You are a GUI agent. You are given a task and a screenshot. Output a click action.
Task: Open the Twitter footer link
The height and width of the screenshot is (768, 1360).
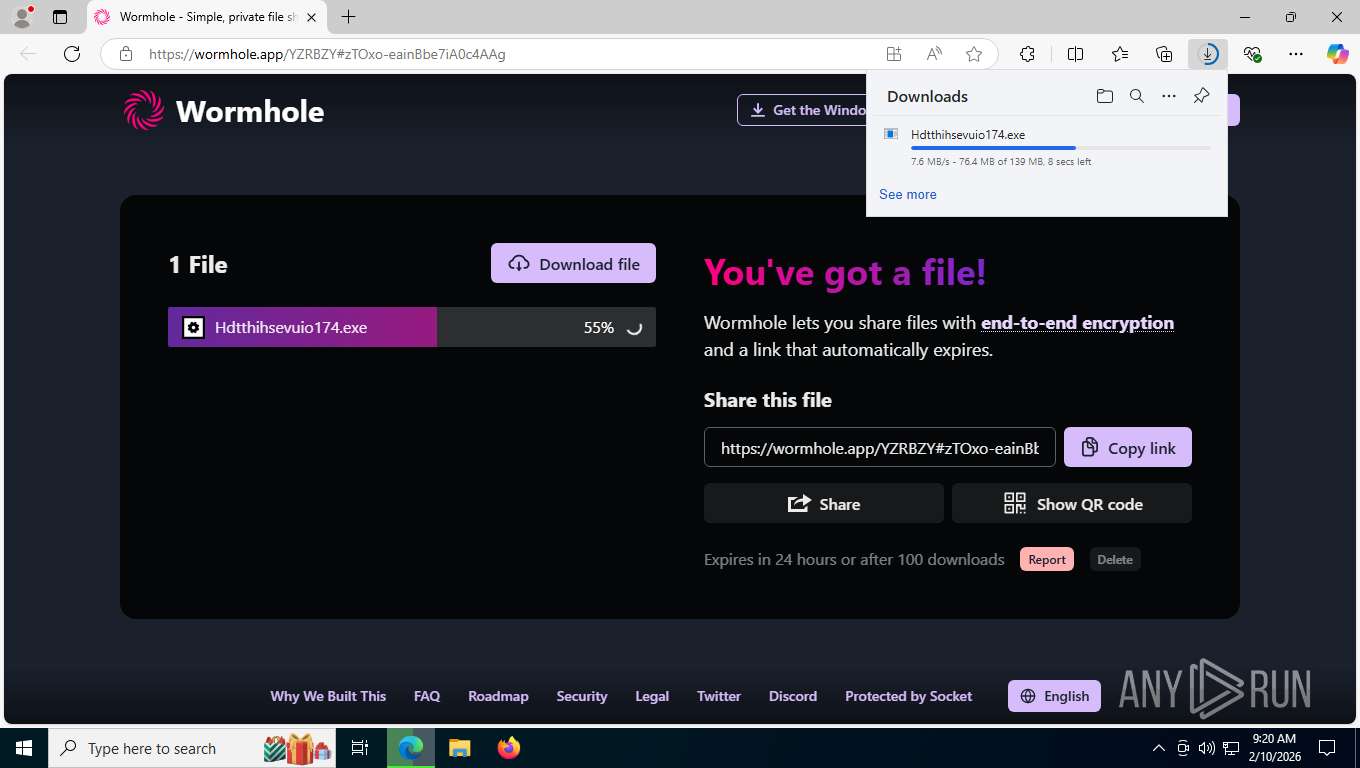[719, 696]
